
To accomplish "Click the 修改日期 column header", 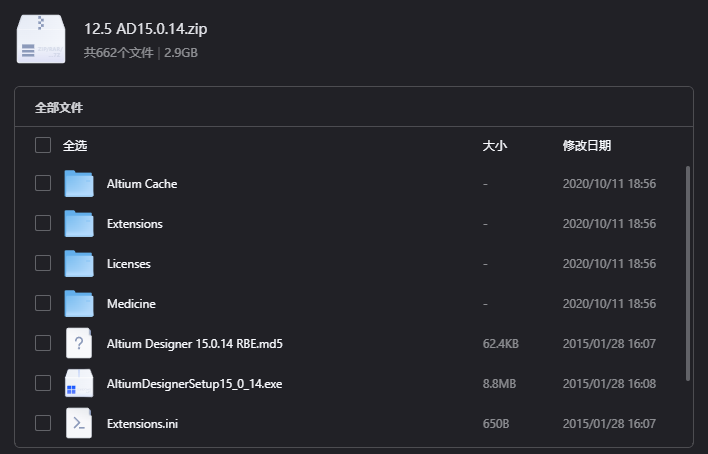I will (587, 146).
